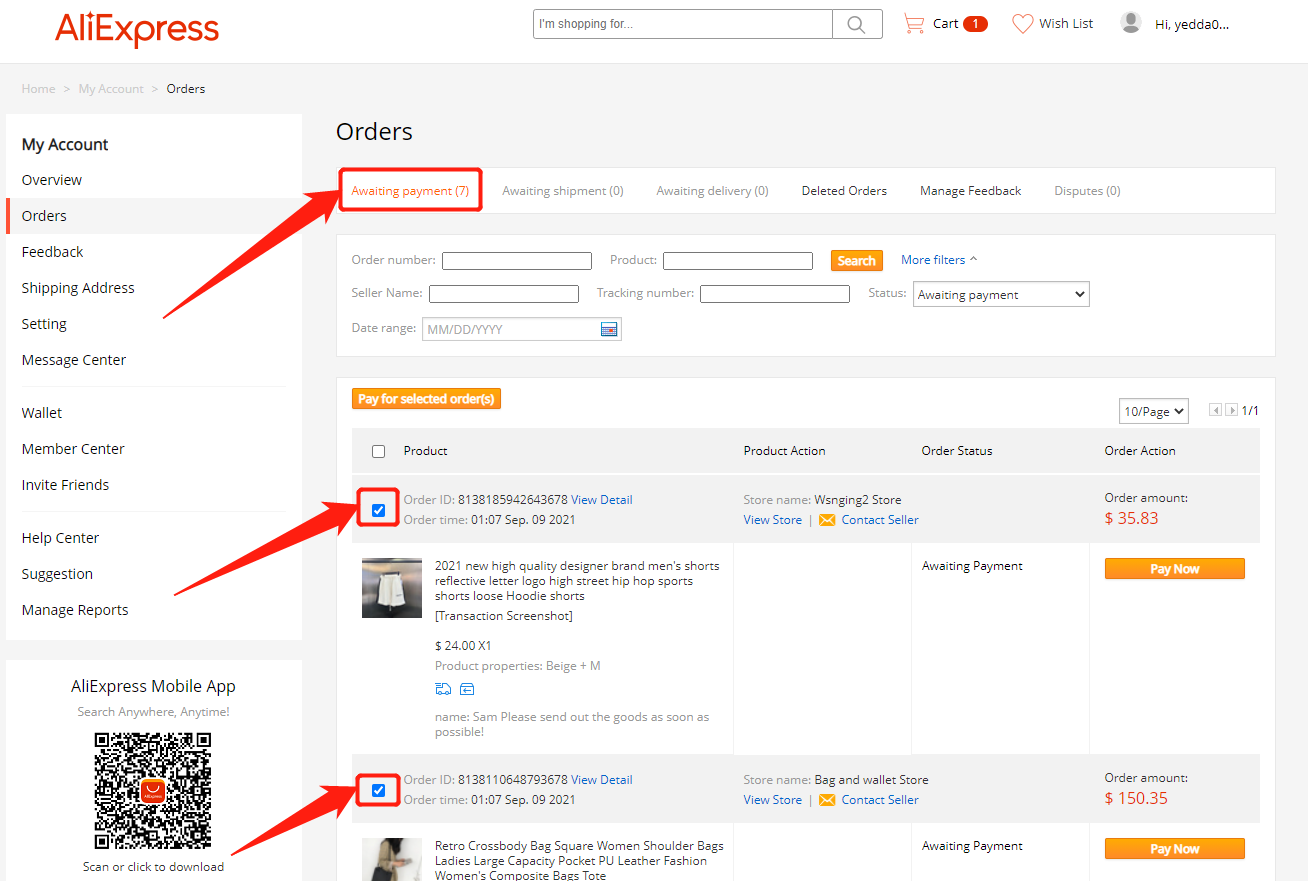
Task: Open the Deleted Orders tab
Action: (x=844, y=191)
